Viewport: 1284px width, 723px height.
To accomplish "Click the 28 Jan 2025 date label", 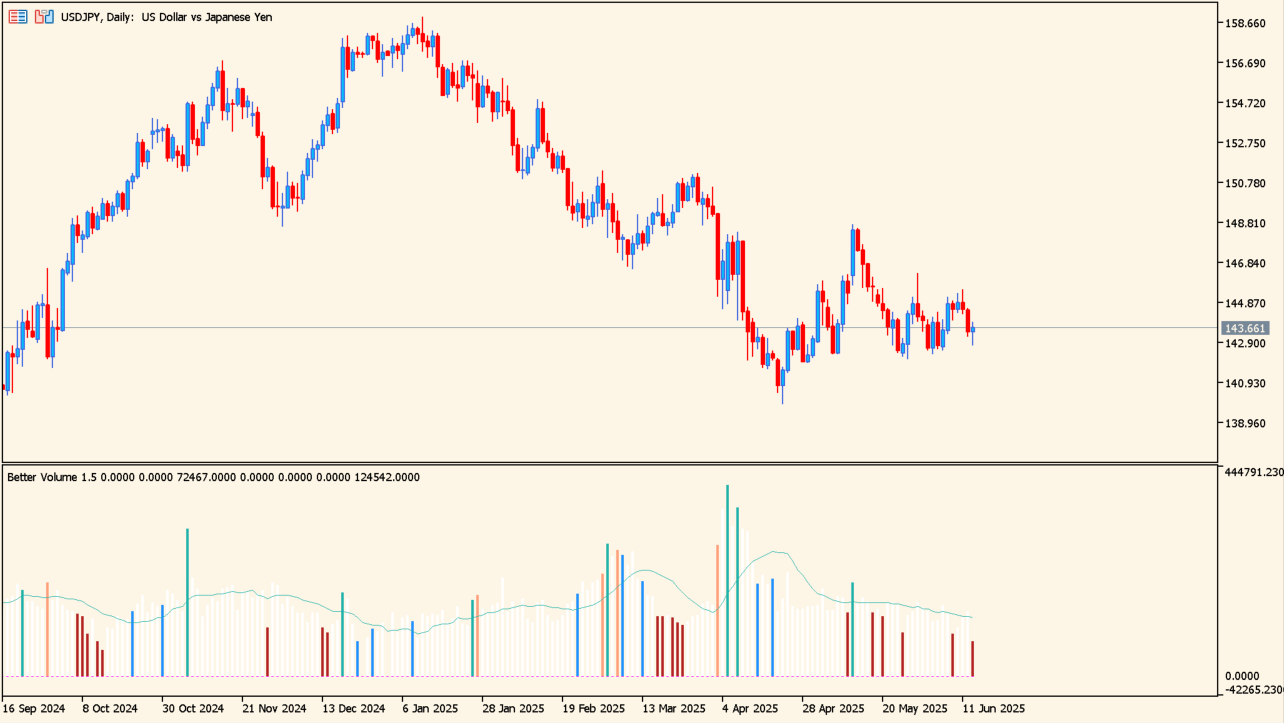I will [x=513, y=708].
